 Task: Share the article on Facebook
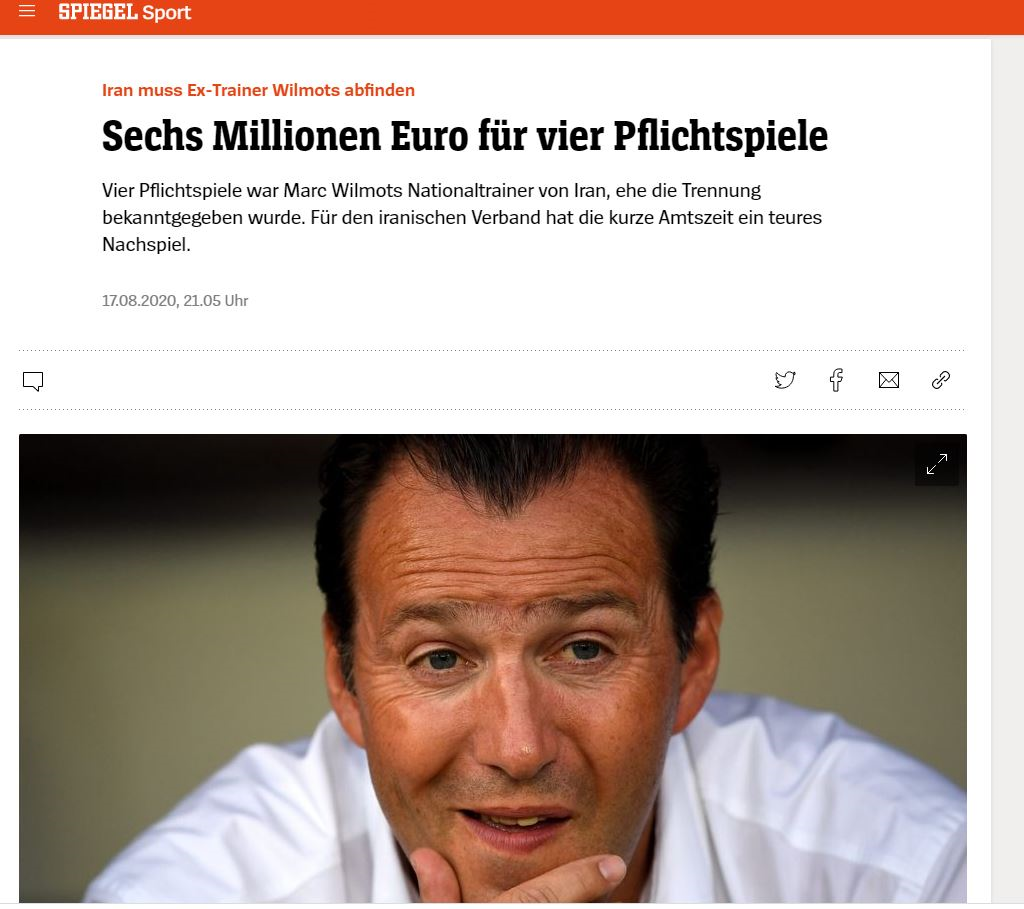coord(836,380)
